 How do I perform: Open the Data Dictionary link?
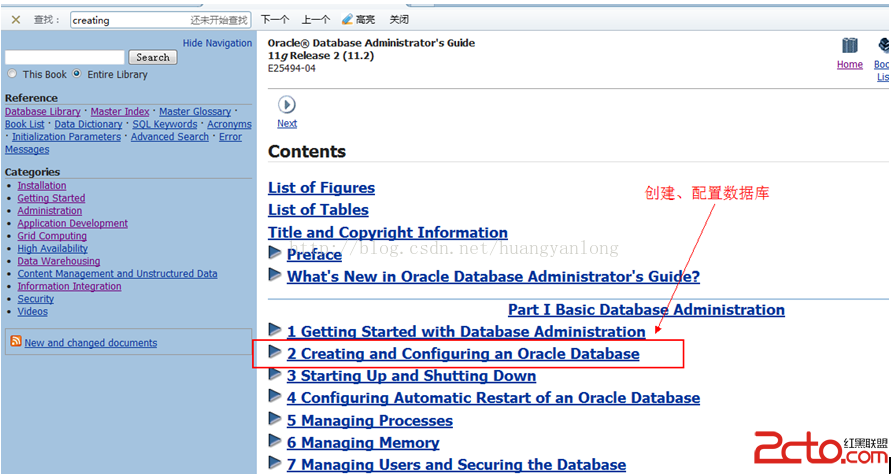[x=88, y=124]
